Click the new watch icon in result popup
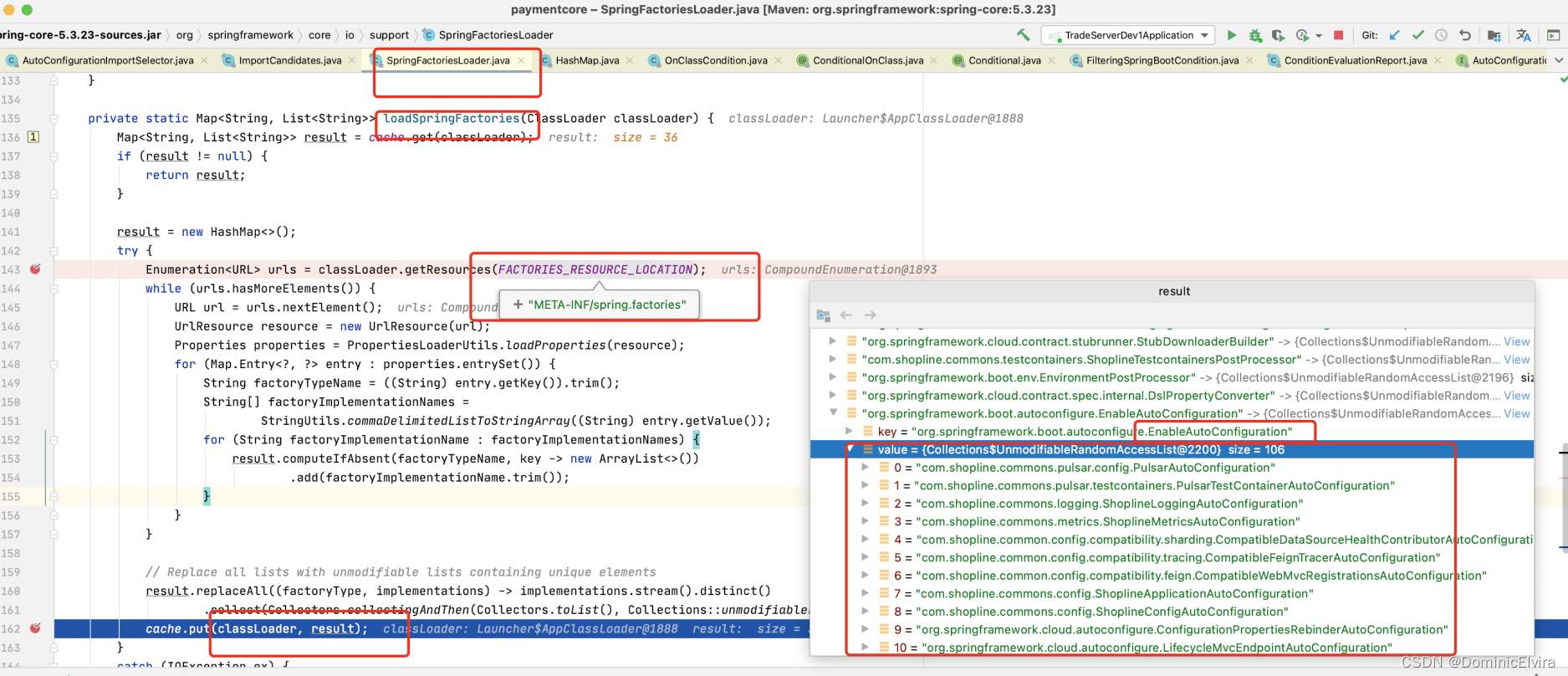 [x=824, y=315]
